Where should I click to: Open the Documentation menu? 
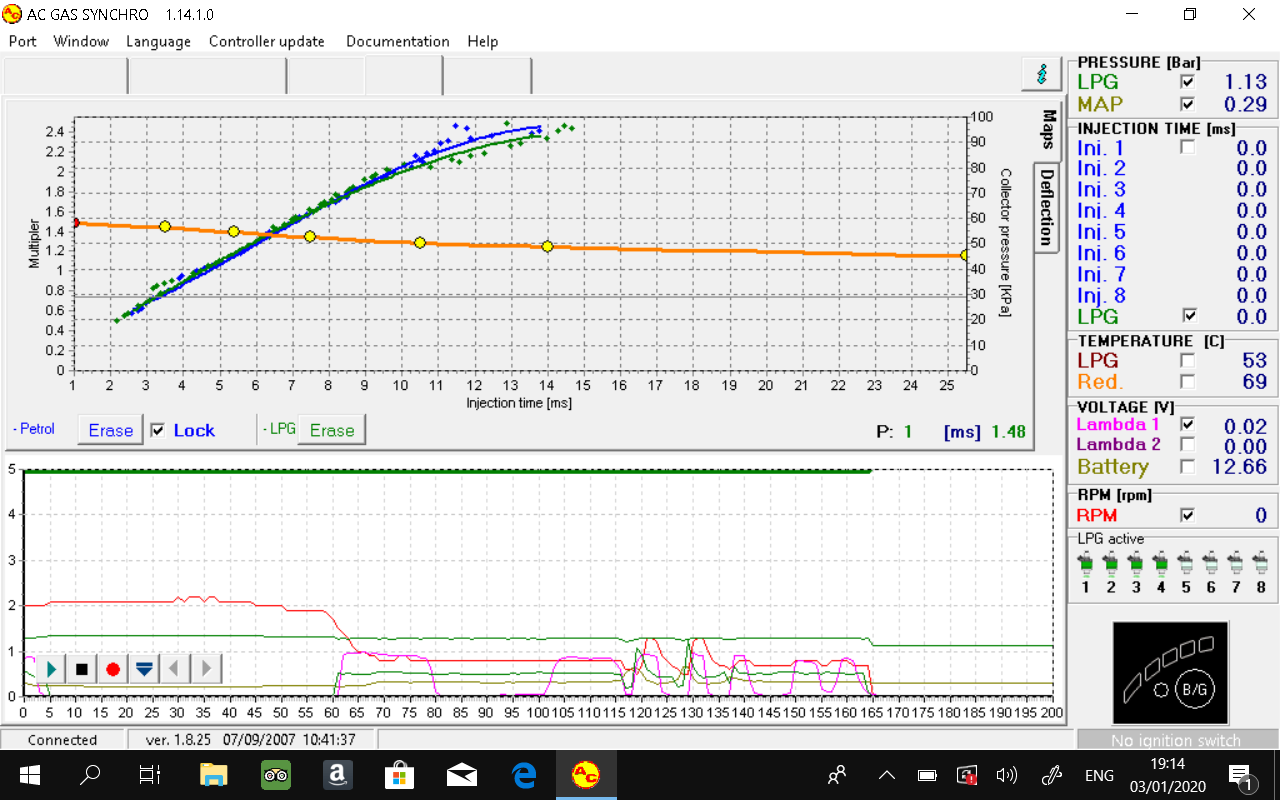(397, 41)
